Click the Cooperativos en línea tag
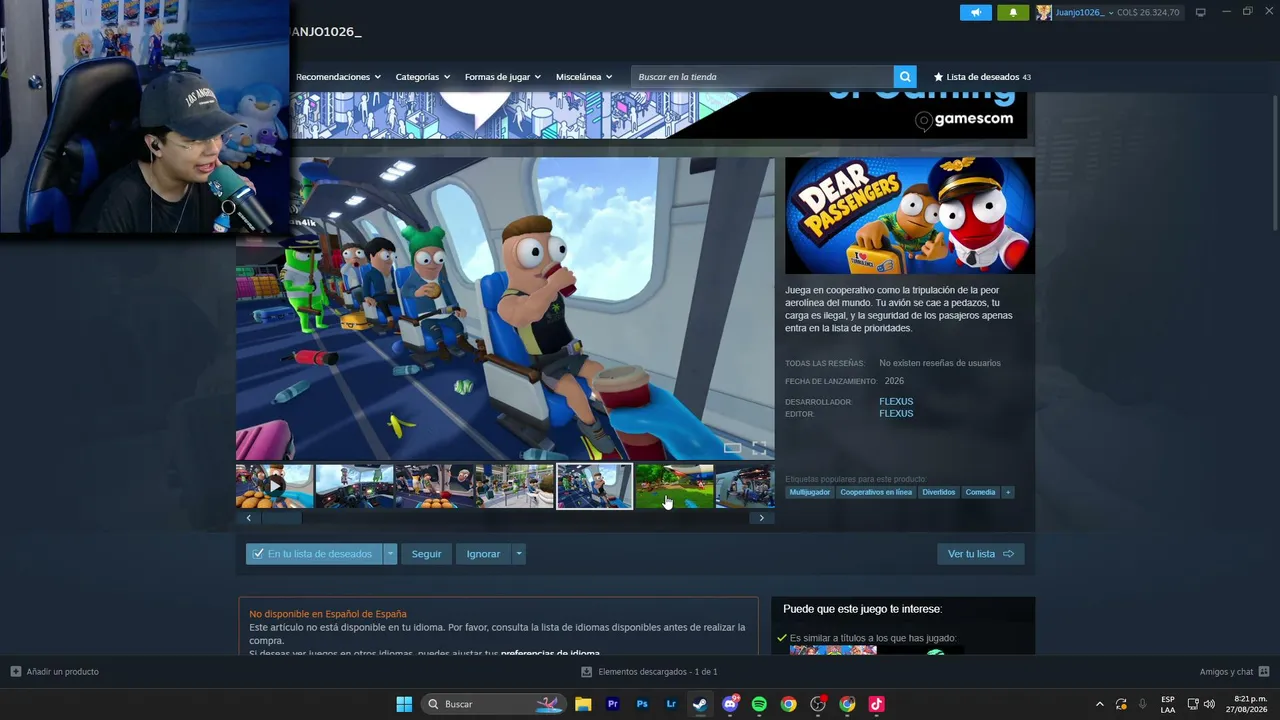This screenshot has height=720, width=1280. click(876, 492)
